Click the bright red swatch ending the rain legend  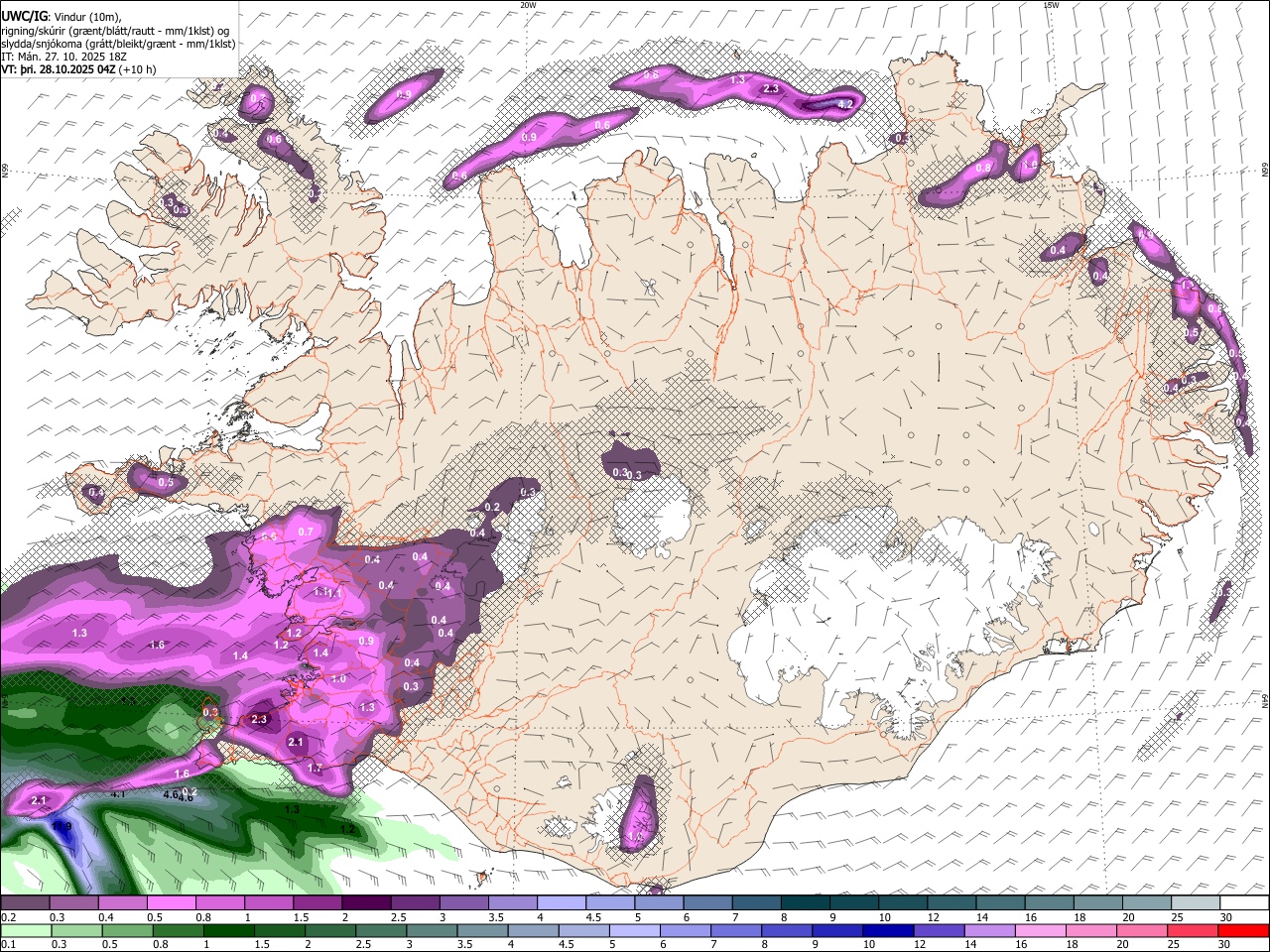1244,930
